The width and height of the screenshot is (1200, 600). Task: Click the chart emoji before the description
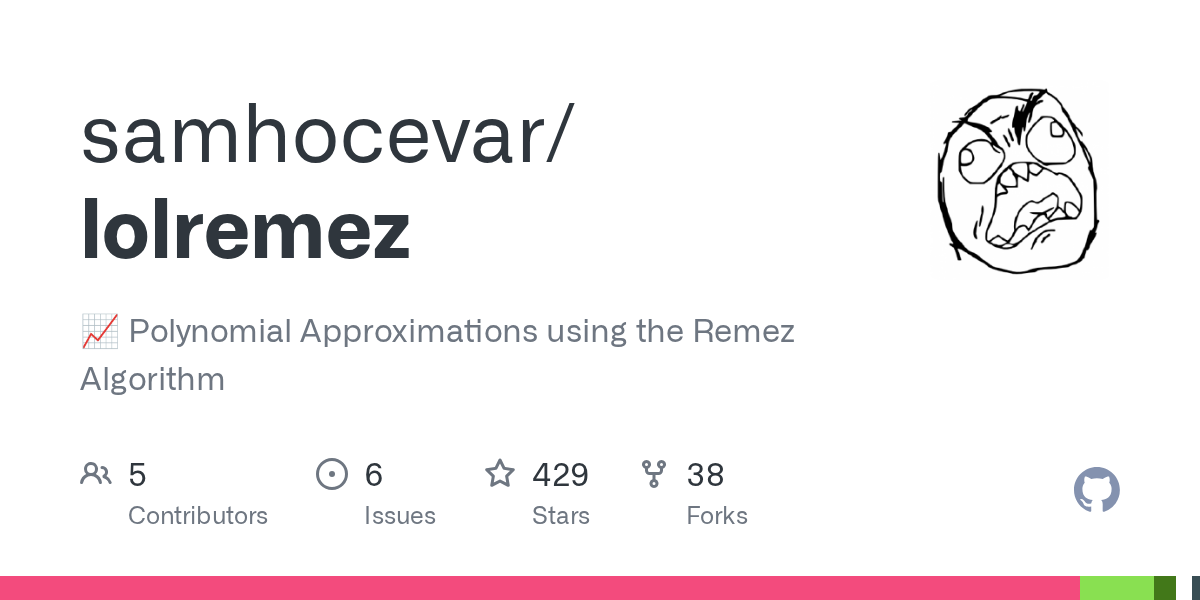(99, 331)
